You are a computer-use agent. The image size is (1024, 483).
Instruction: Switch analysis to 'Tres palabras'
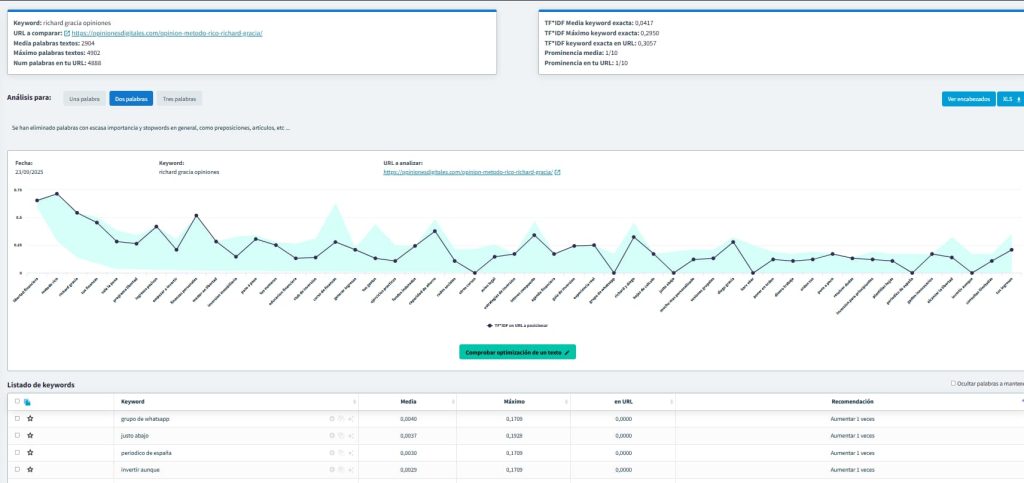[180, 99]
